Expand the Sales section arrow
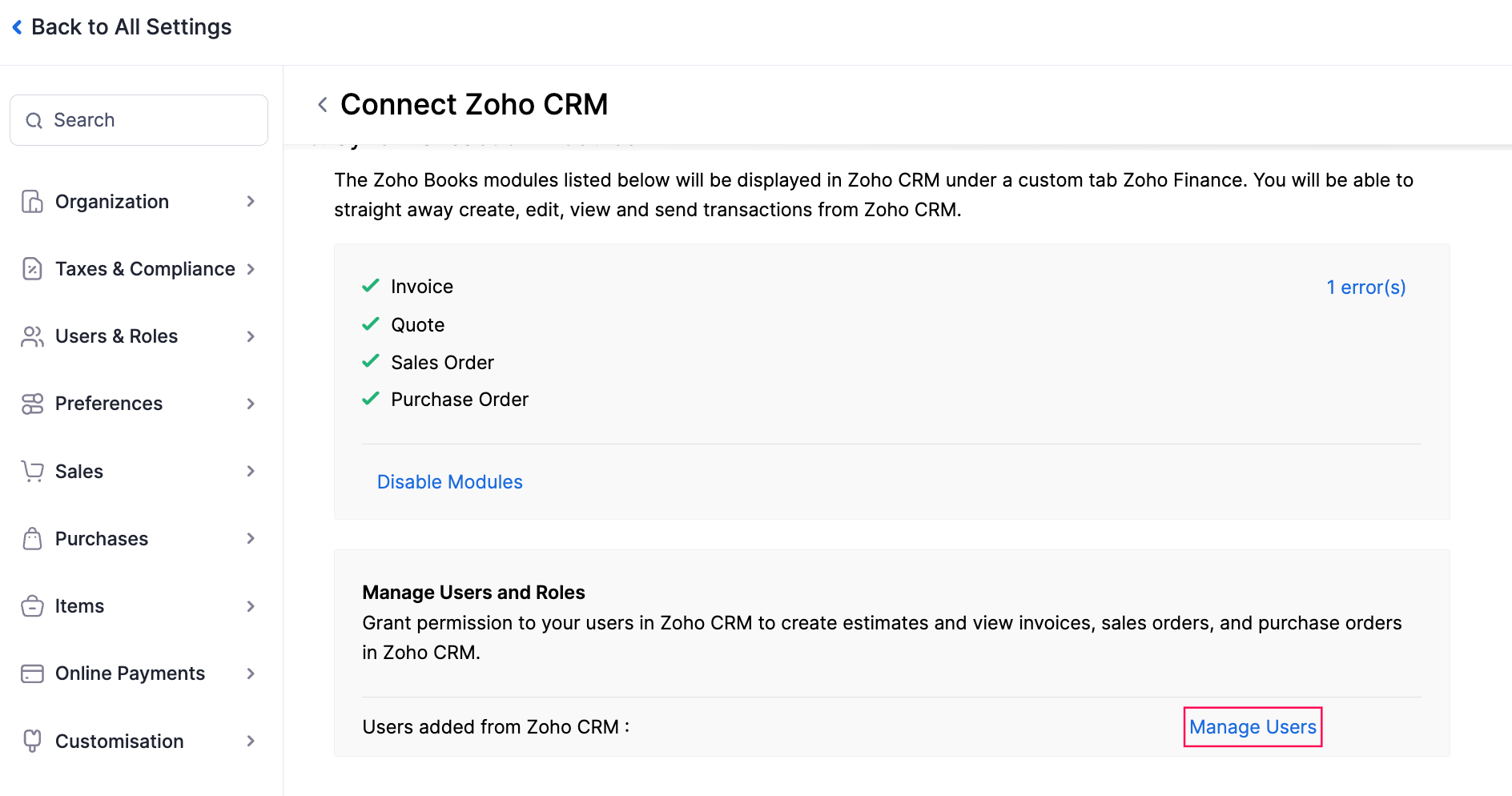The width and height of the screenshot is (1512, 796). 251,471
